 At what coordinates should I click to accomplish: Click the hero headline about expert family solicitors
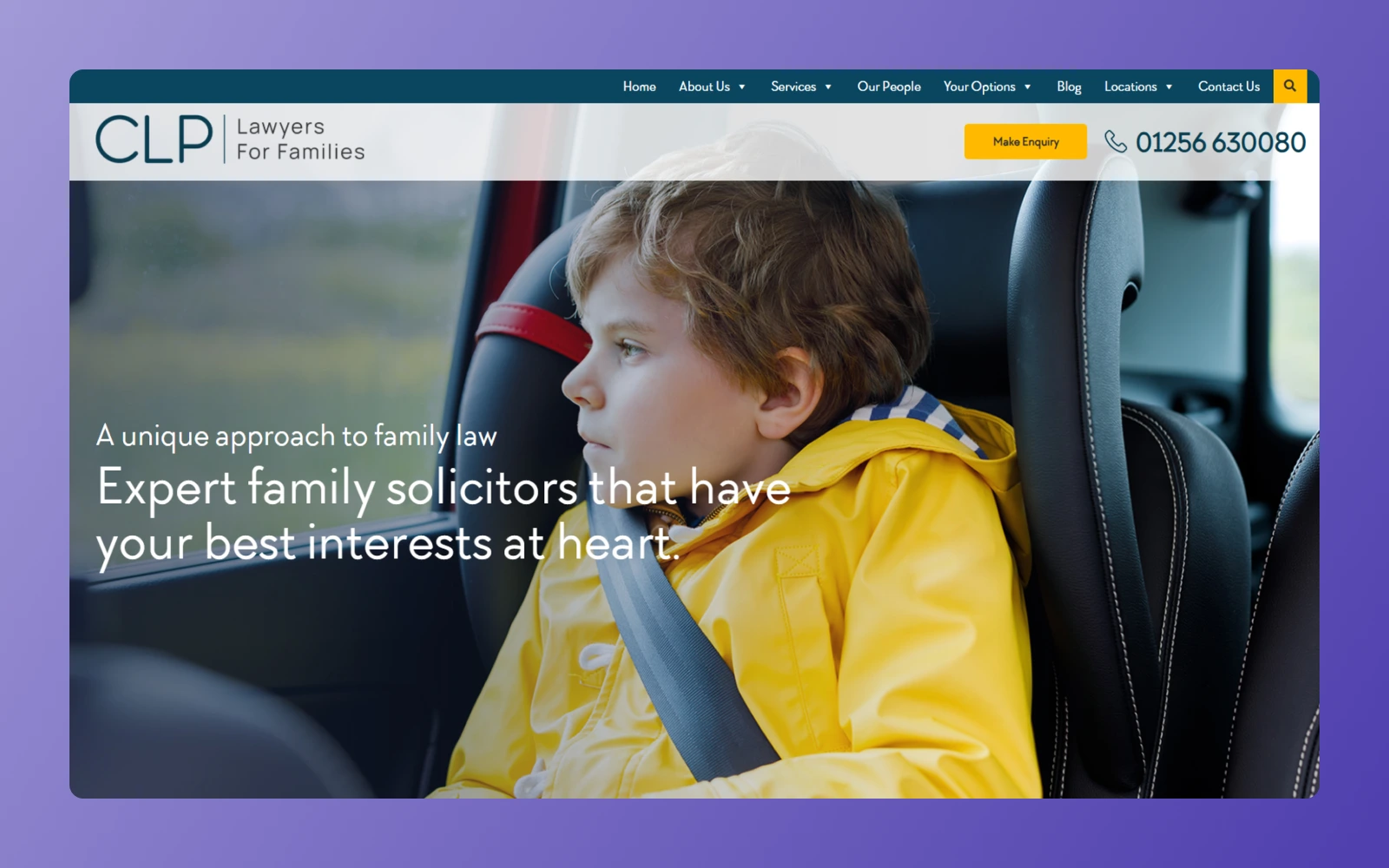tap(444, 516)
